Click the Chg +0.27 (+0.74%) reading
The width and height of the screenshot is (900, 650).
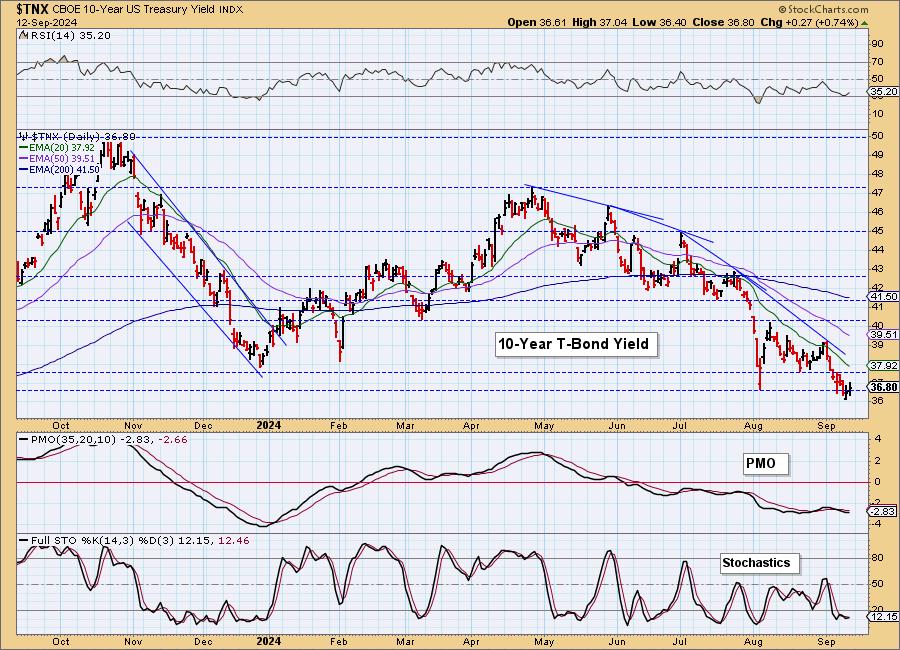pos(809,22)
